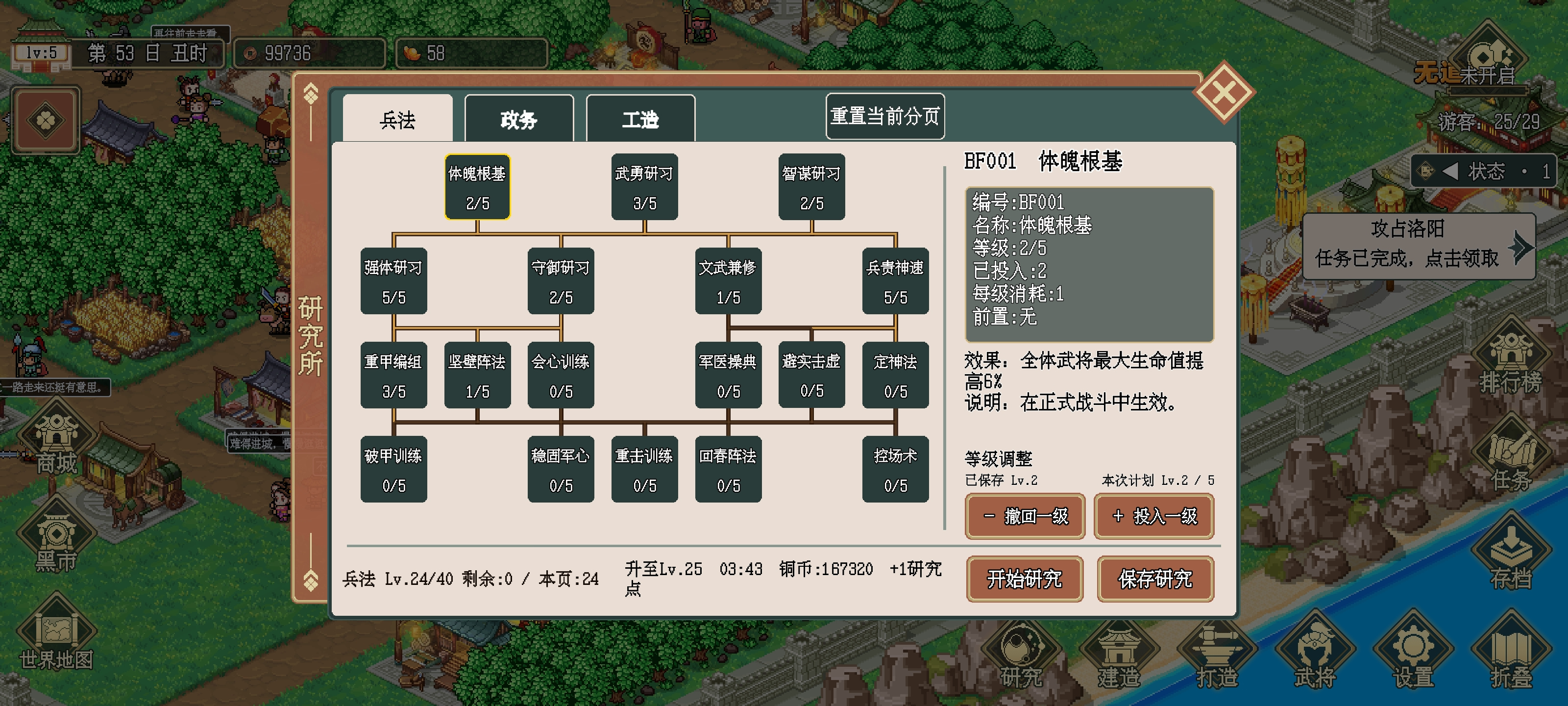
Task: Select the 守御研习 skill node
Action: [x=561, y=281]
